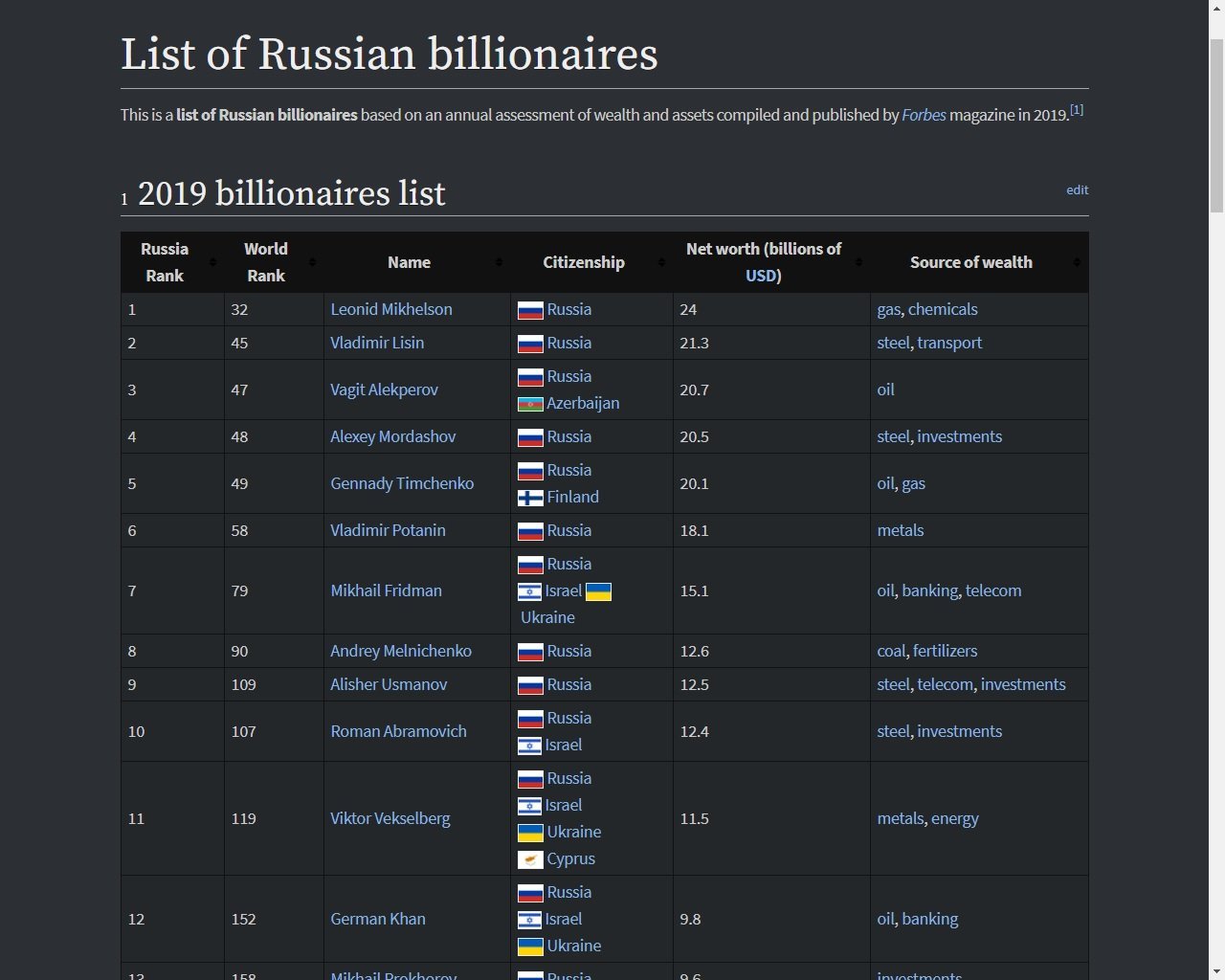Open the coal link in Melnichenko's row
The image size is (1225, 980).
[x=891, y=651]
